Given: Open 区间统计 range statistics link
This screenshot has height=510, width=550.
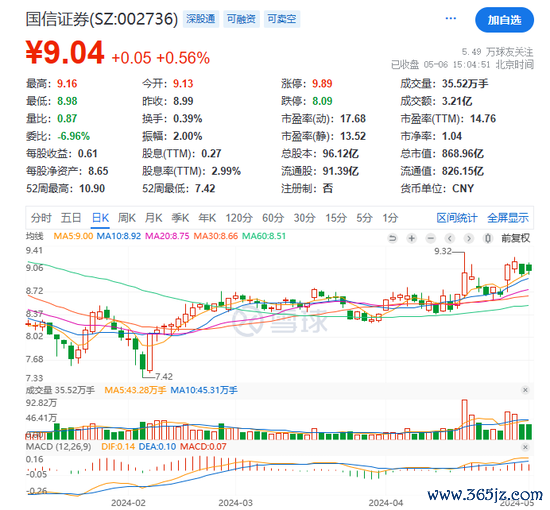Looking at the screenshot, I should 457,218.
